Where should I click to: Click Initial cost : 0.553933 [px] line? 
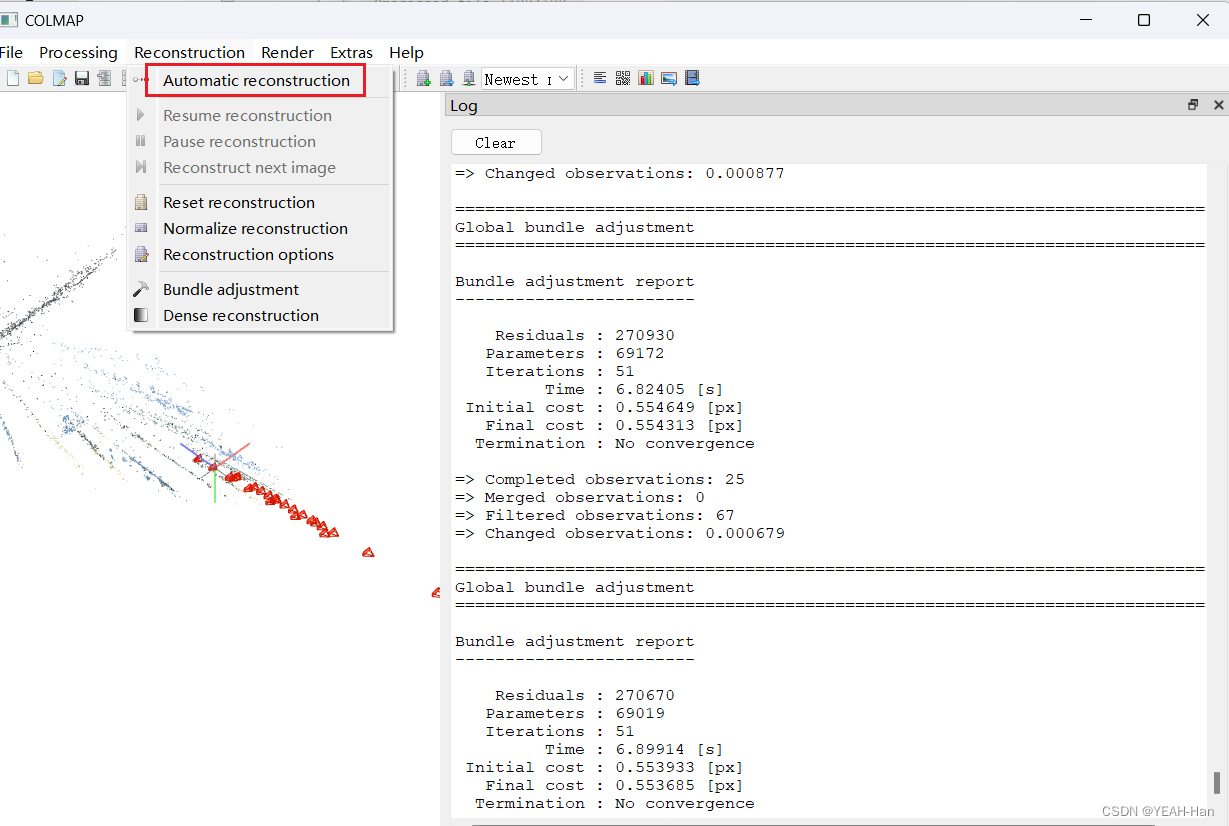coord(605,767)
